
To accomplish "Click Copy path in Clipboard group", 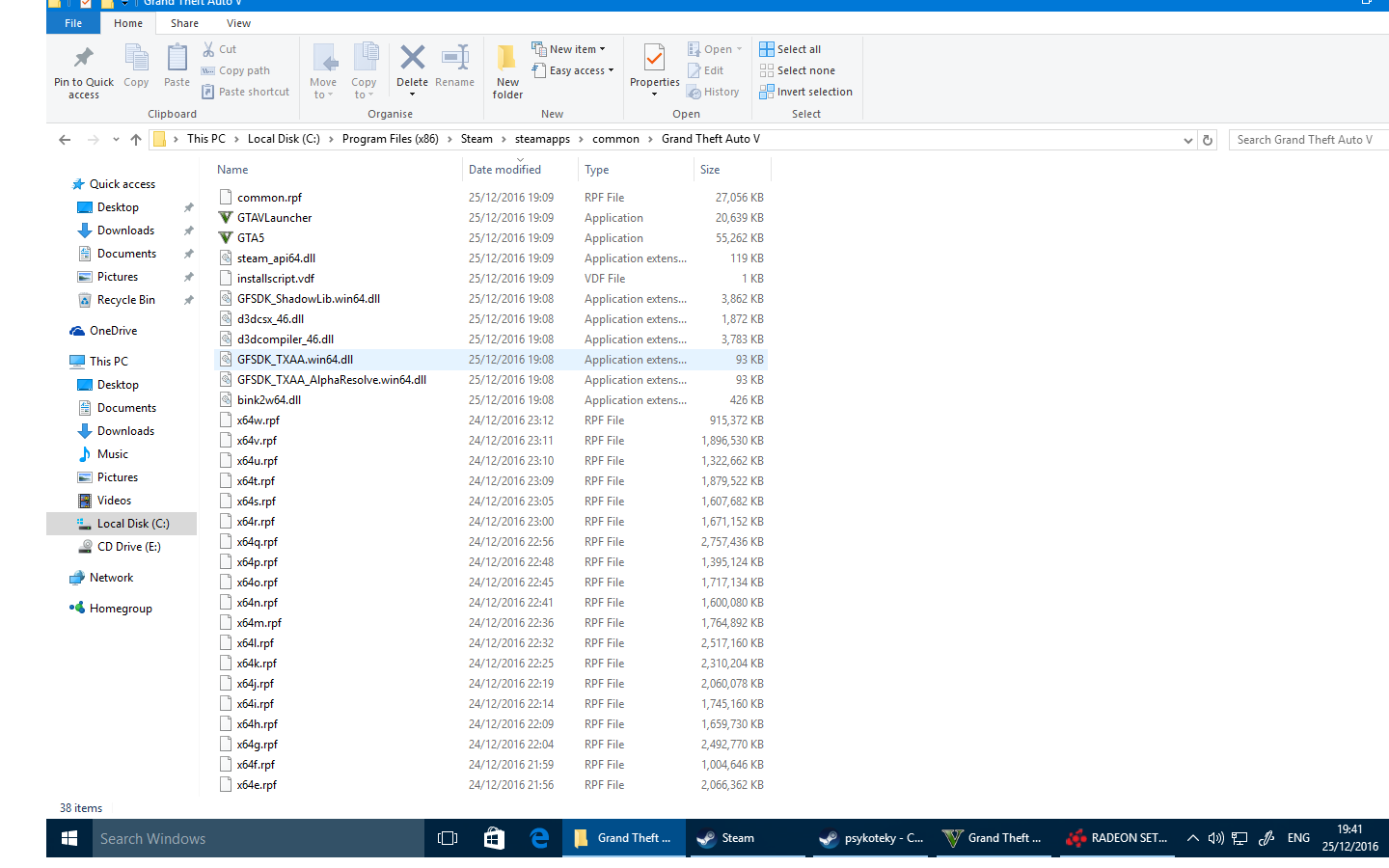I will (235, 70).
